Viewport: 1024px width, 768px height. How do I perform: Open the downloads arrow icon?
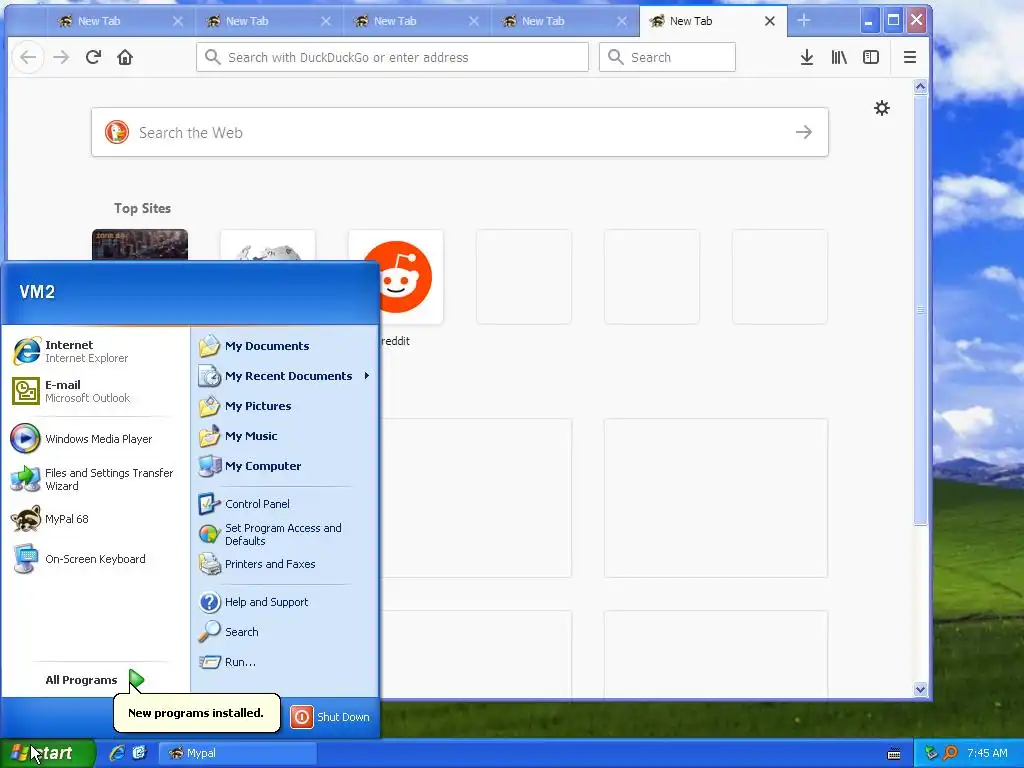pyautogui.click(x=807, y=57)
